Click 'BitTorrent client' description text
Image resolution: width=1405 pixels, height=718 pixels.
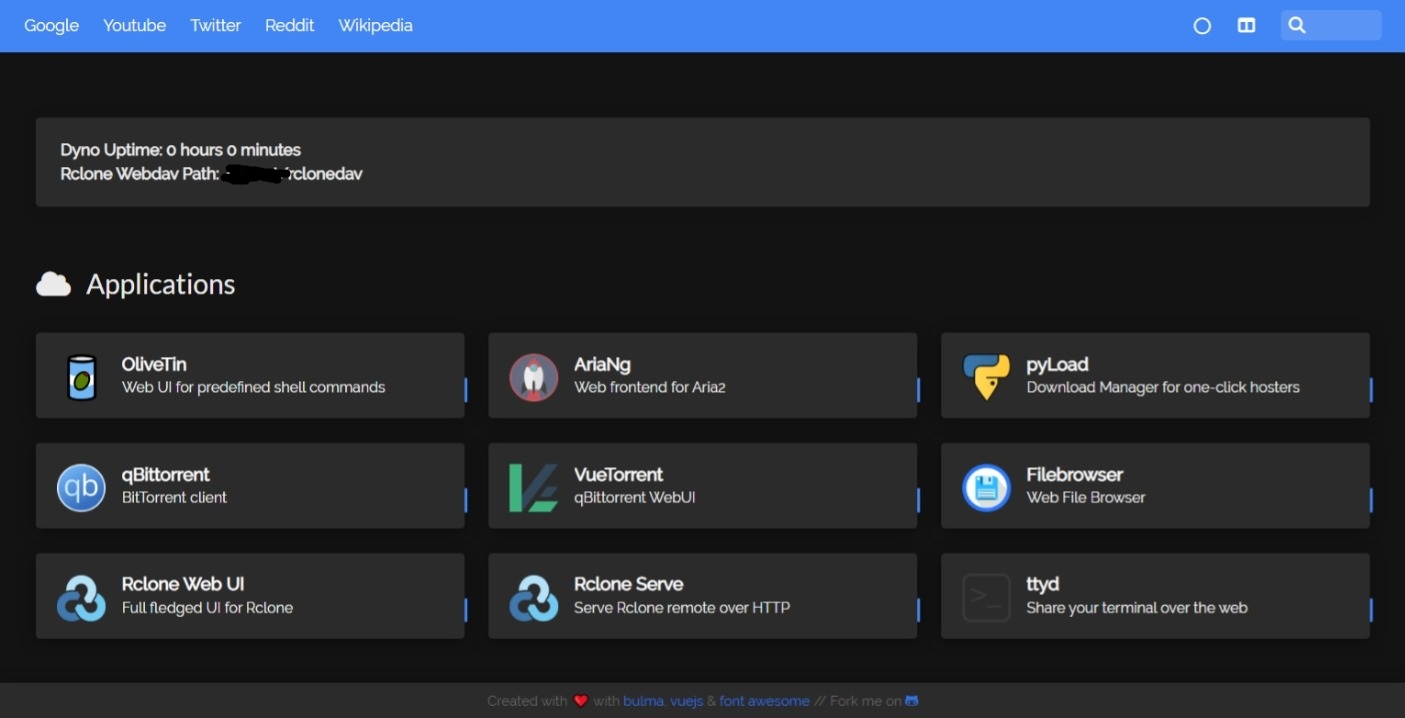pos(174,497)
